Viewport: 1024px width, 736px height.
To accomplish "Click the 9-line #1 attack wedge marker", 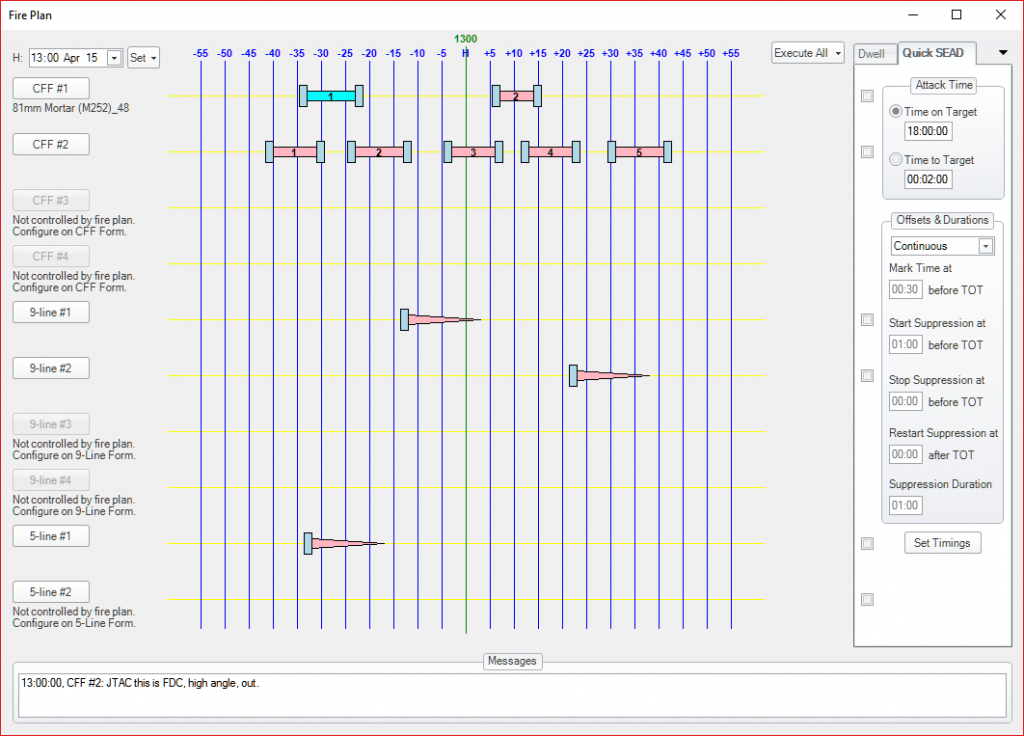I will pyautogui.click(x=438, y=320).
